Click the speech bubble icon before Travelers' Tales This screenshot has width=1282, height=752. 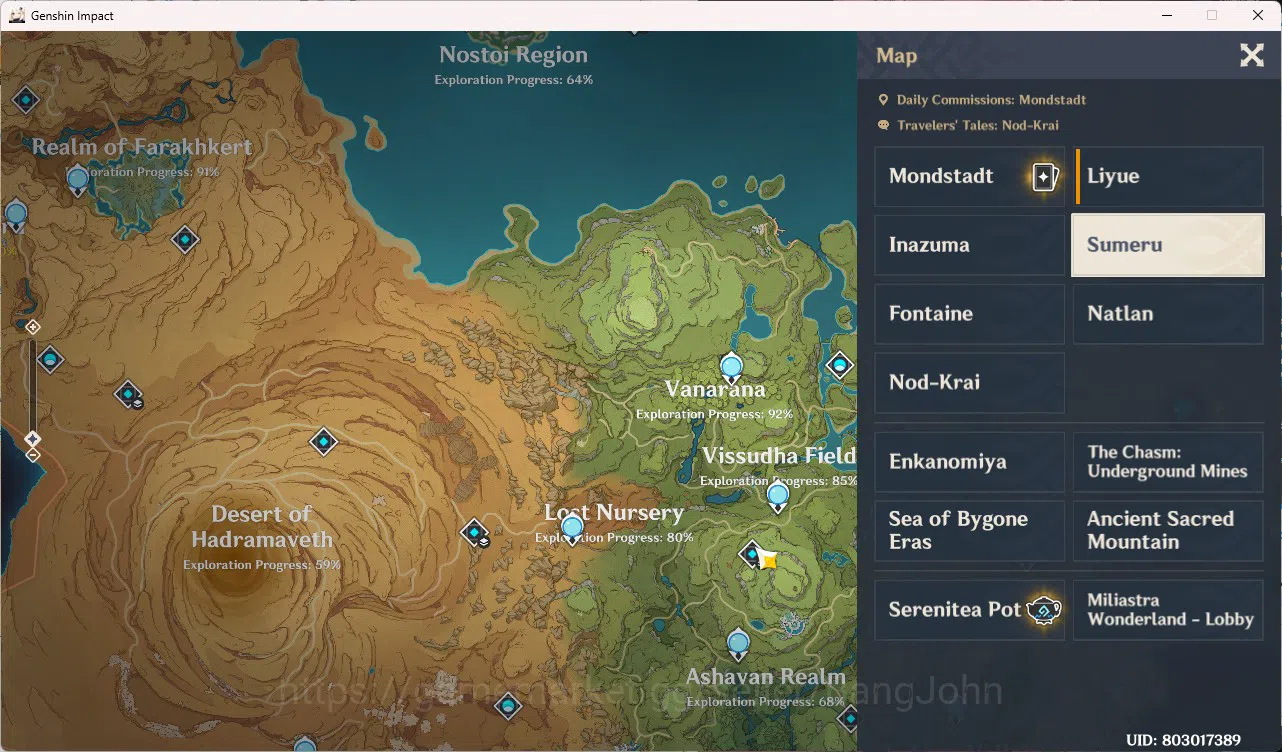coord(883,126)
